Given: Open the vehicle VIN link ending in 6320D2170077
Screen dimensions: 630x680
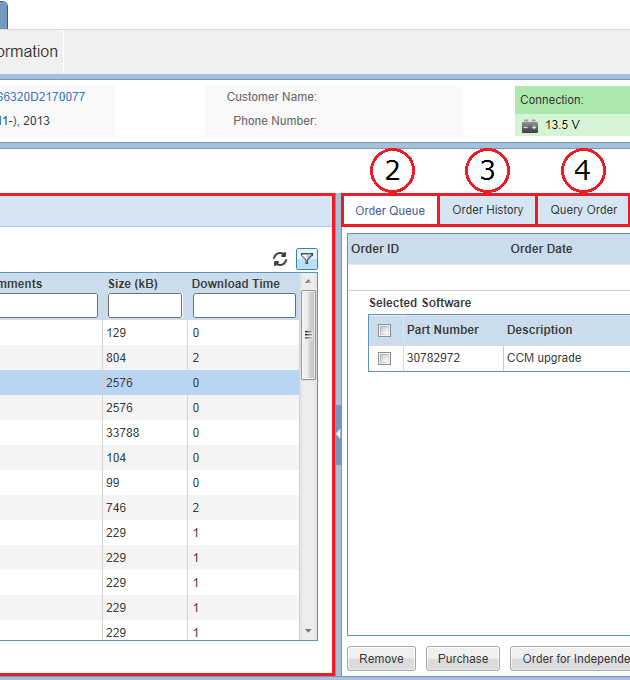Looking at the screenshot, I should (42, 97).
